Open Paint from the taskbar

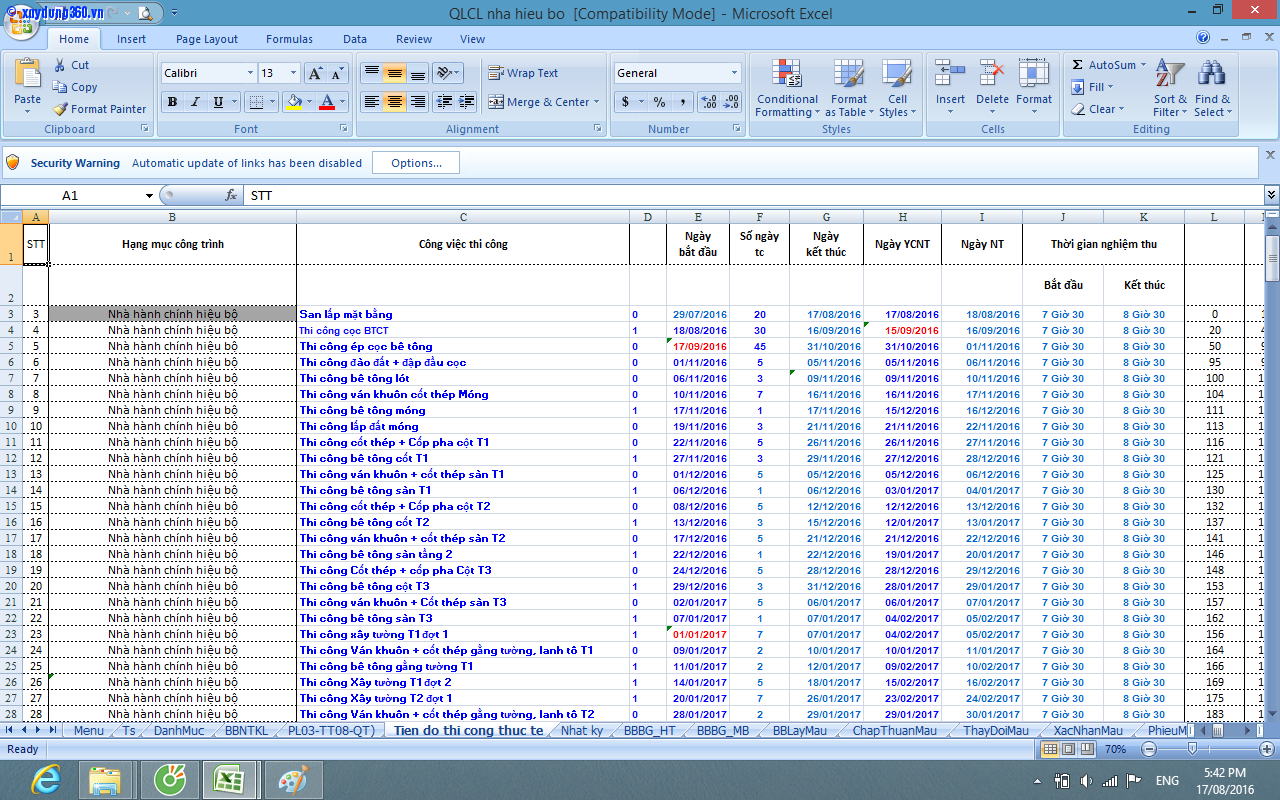tap(294, 779)
